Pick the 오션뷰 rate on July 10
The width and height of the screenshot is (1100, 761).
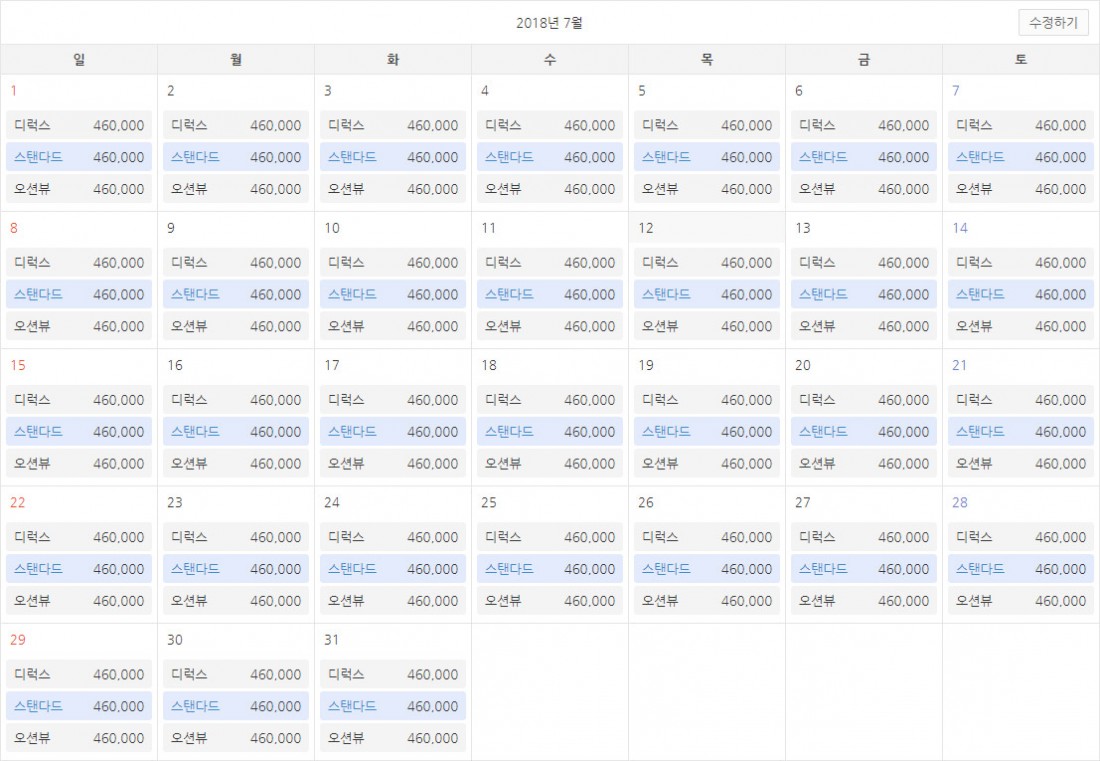coord(393,326)
